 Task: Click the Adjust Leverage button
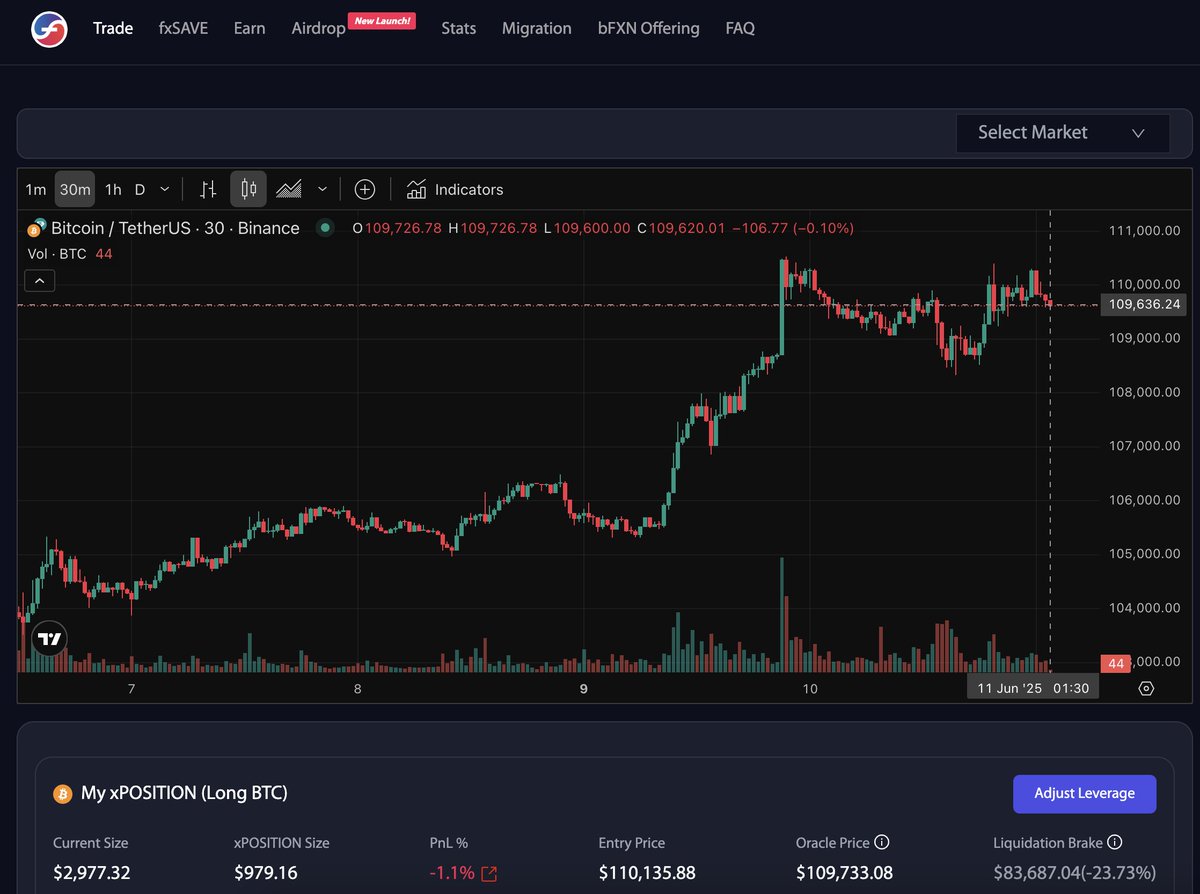coord(1085,794)
